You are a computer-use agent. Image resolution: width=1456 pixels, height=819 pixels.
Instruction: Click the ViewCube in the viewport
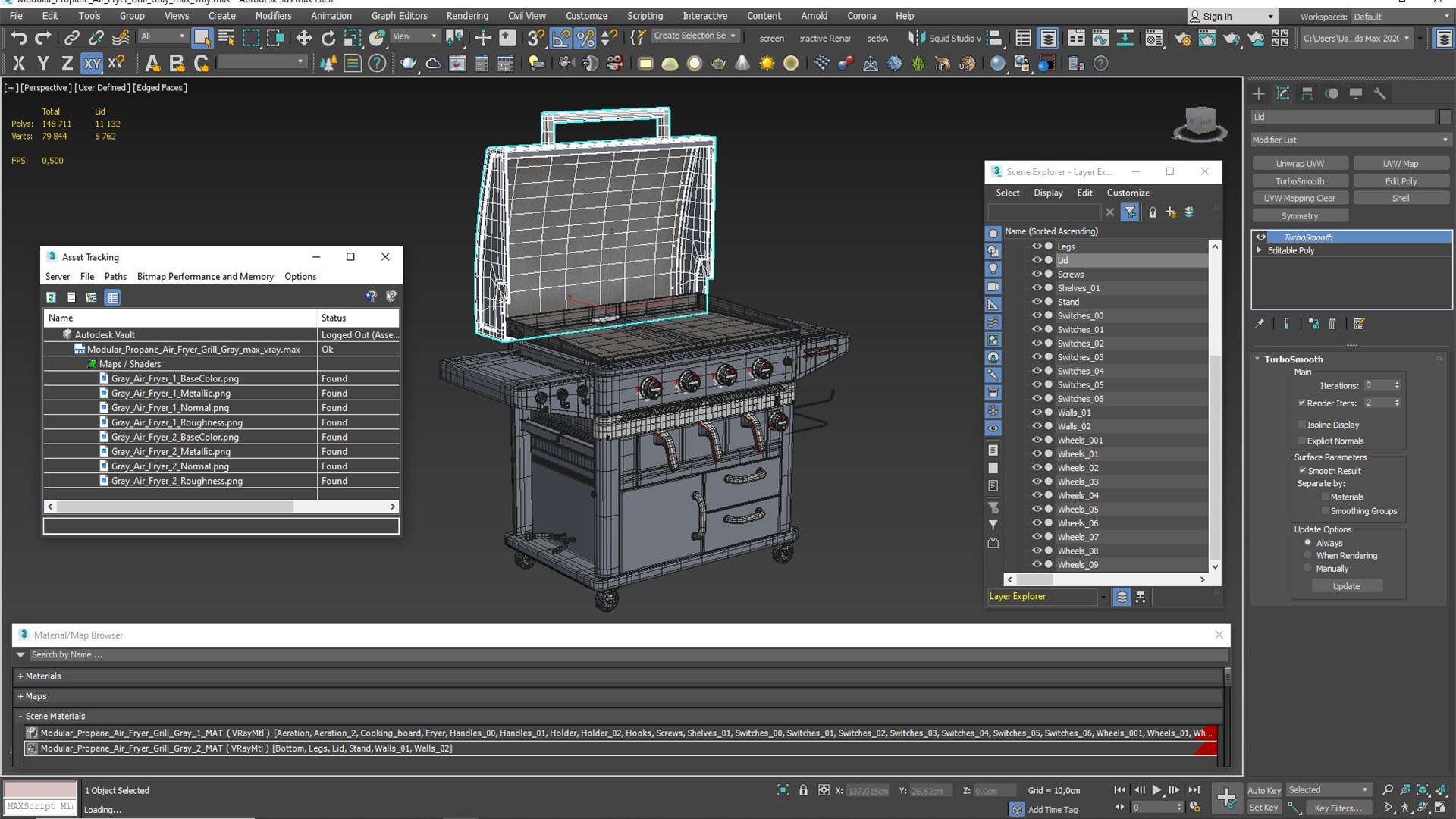(1200, 124)
